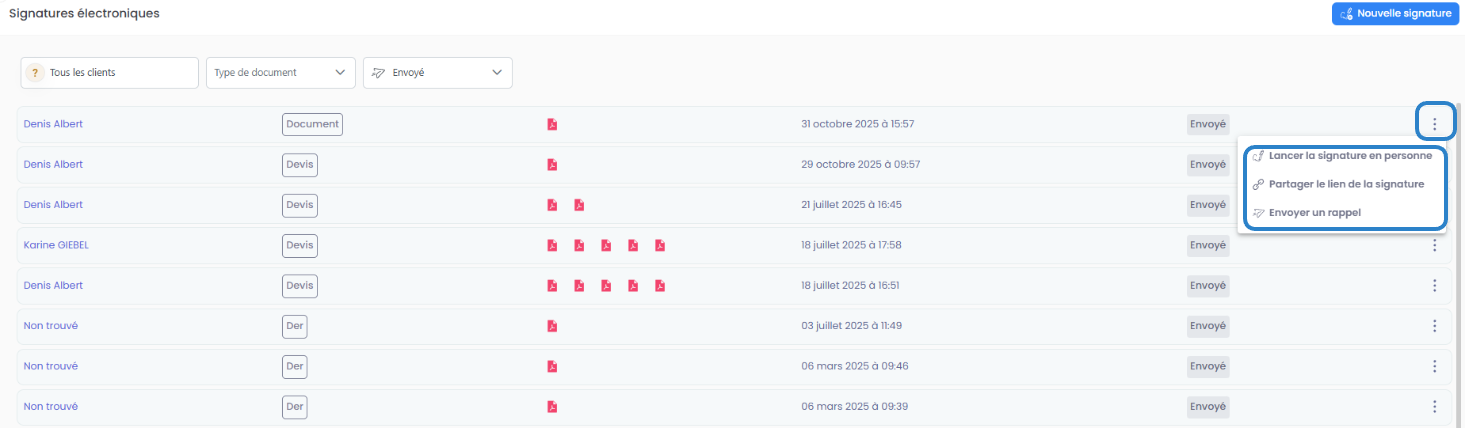Screen dimensions: 1465x428
Task: Click the Nouvelle signature button
Action: click(1395, 14)
